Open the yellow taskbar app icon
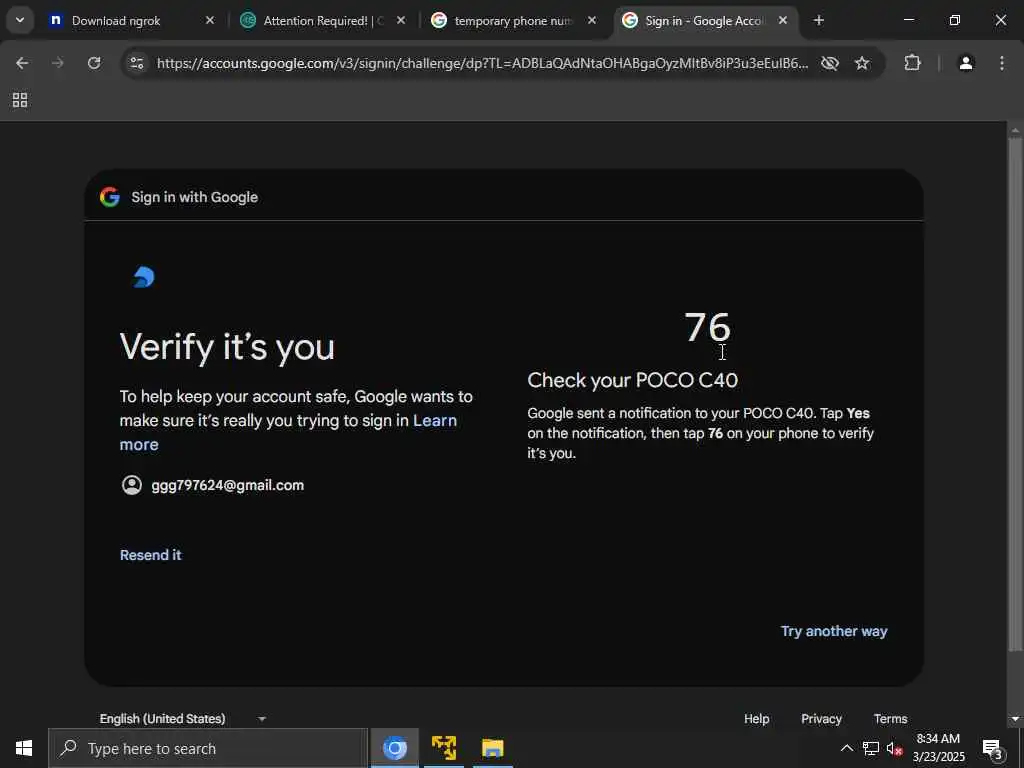 click(444, 748)
